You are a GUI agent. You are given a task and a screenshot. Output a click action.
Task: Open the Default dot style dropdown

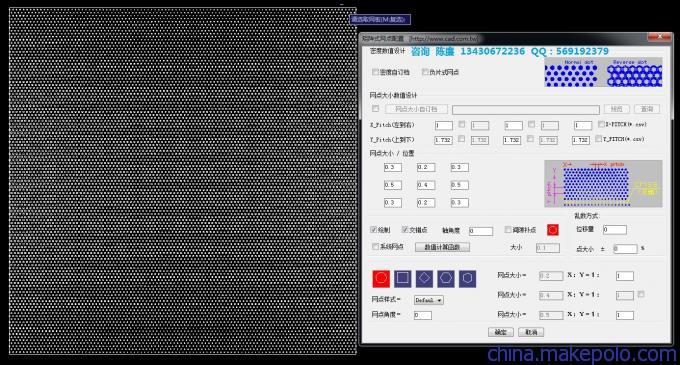click(x=428, y=300)
